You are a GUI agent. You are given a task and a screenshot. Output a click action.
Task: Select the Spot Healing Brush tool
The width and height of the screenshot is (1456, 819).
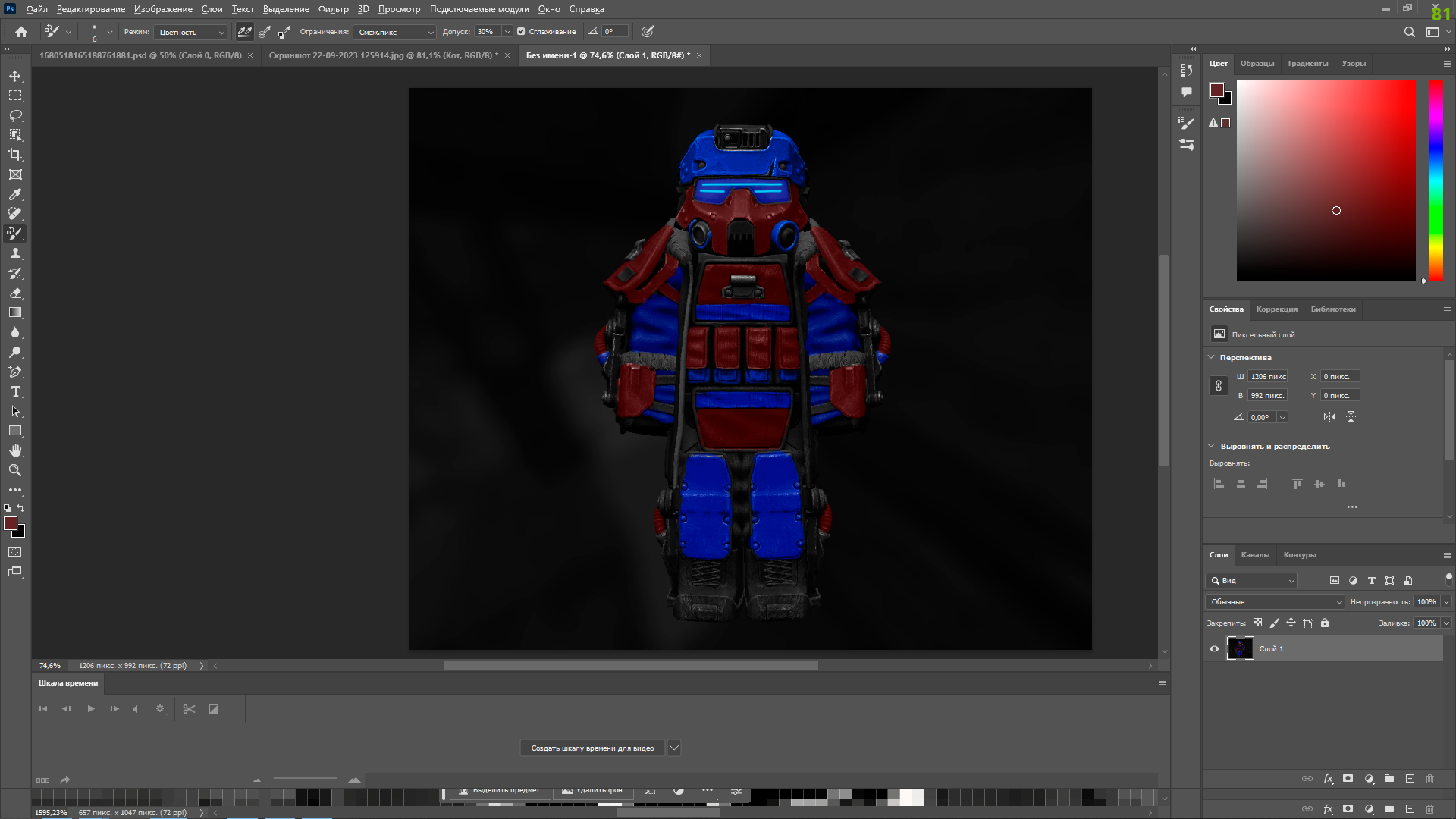tap(15, 214)
